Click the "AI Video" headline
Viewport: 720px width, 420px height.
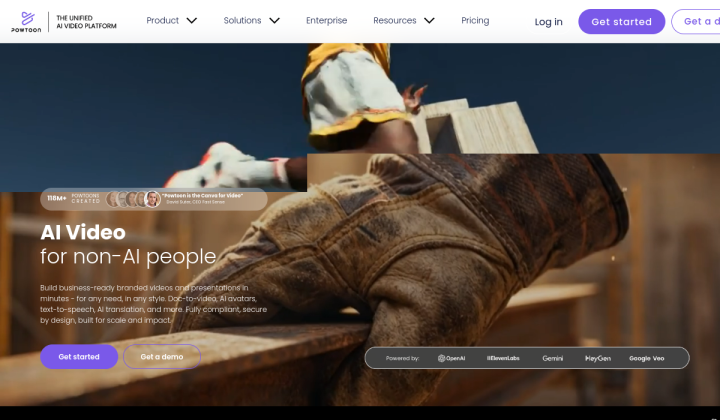tap(83, 232)
